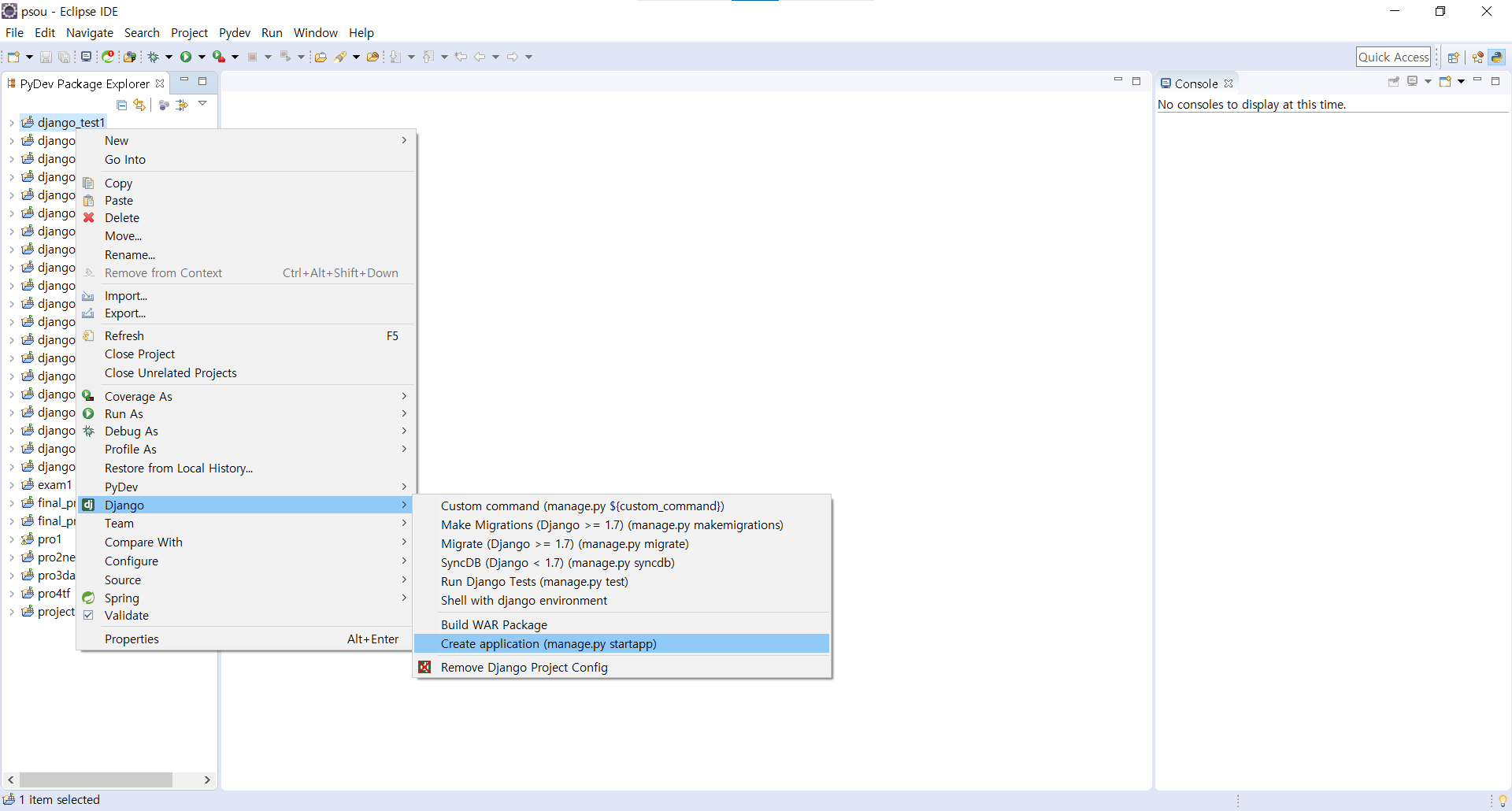Click Remove Django Project Config

point(621,668)
